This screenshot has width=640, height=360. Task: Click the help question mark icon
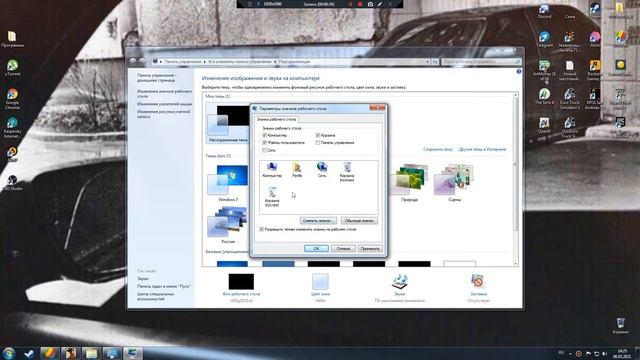[x=519, y=71]
